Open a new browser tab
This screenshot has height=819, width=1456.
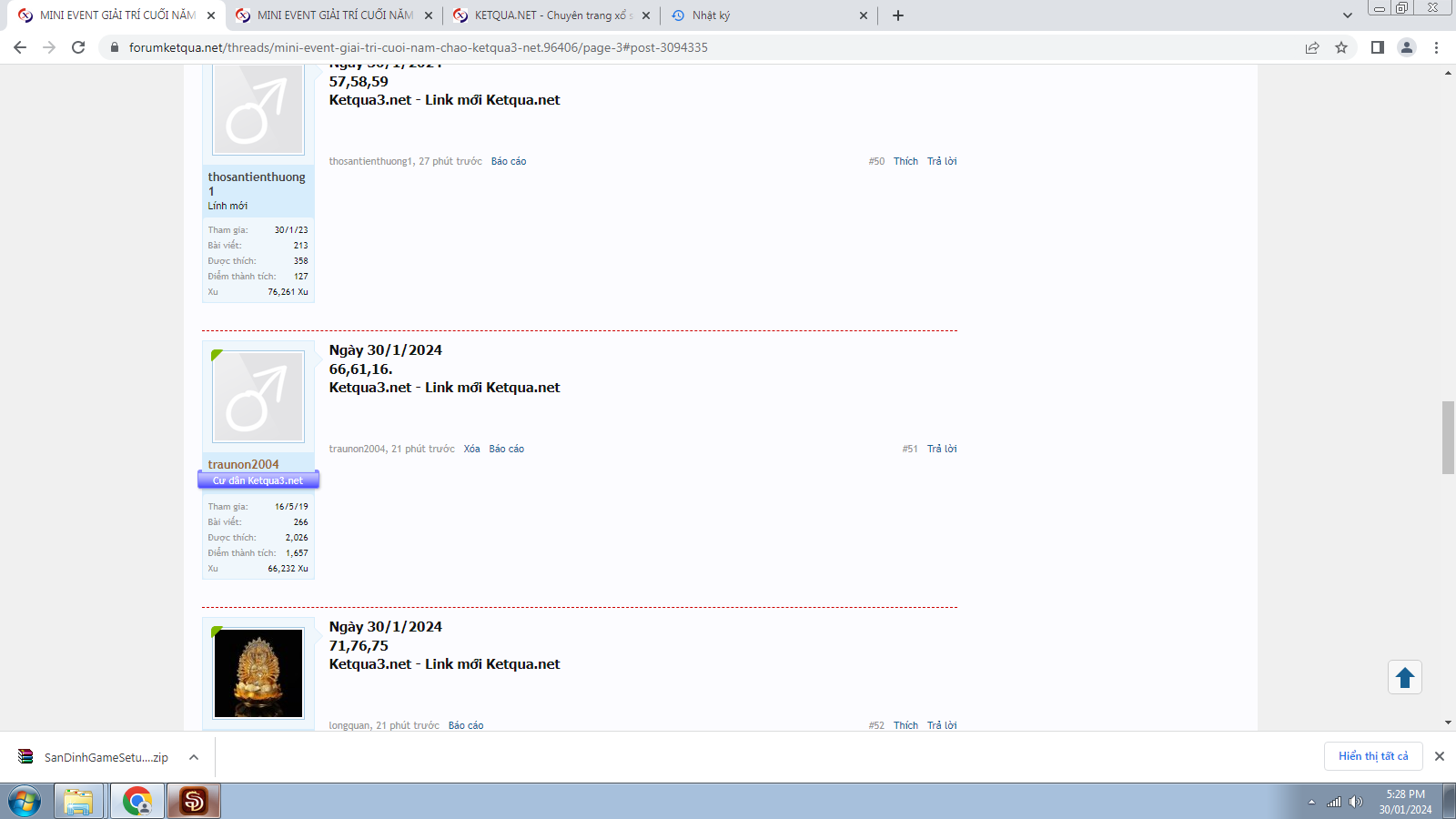coord(898,15)
